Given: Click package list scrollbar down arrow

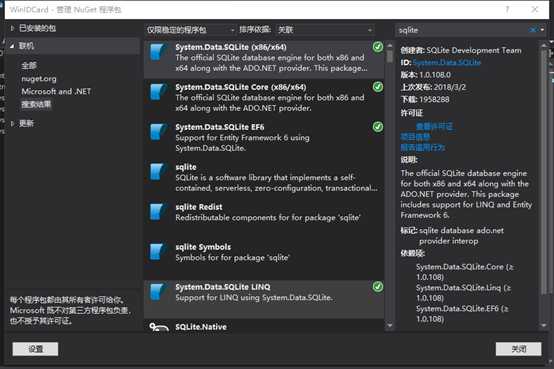Looking at the screenshot, I should click(x=390, y=326).
